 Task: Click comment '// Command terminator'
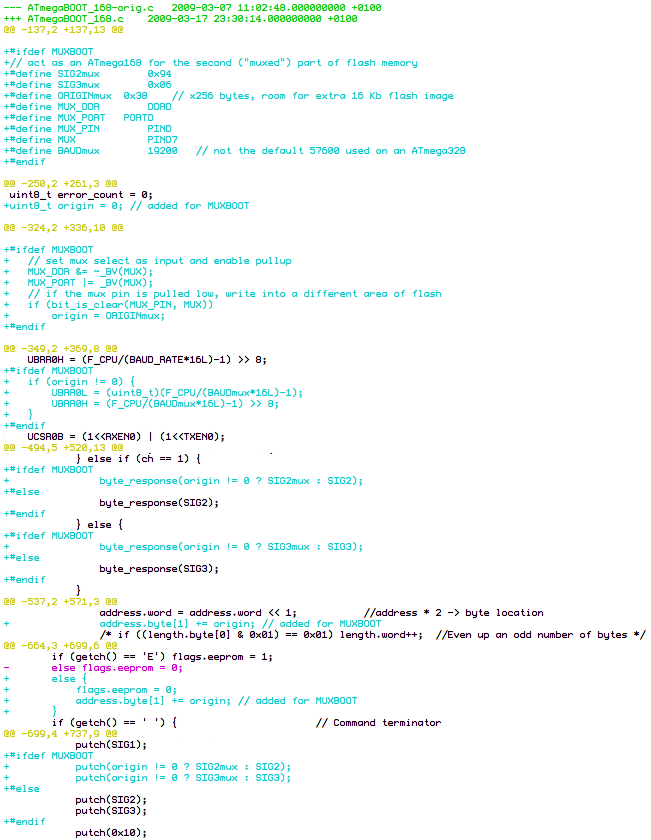pos(378,722)
